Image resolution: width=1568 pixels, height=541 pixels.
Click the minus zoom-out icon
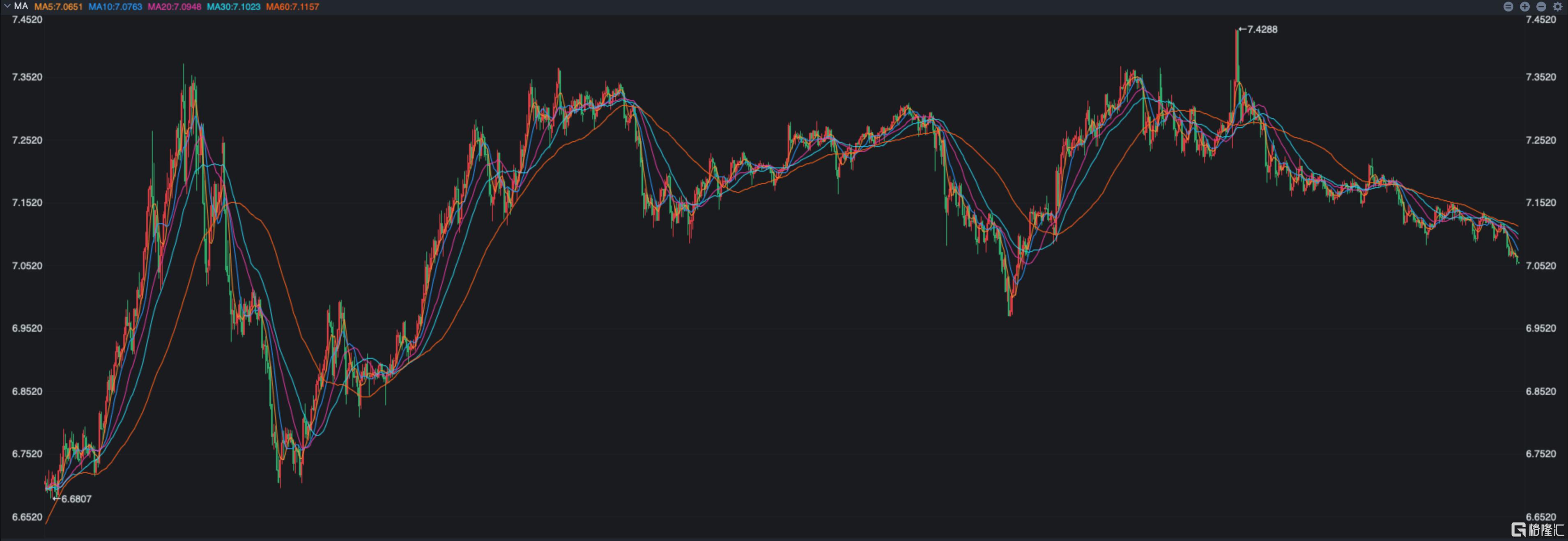point(1541,7)
